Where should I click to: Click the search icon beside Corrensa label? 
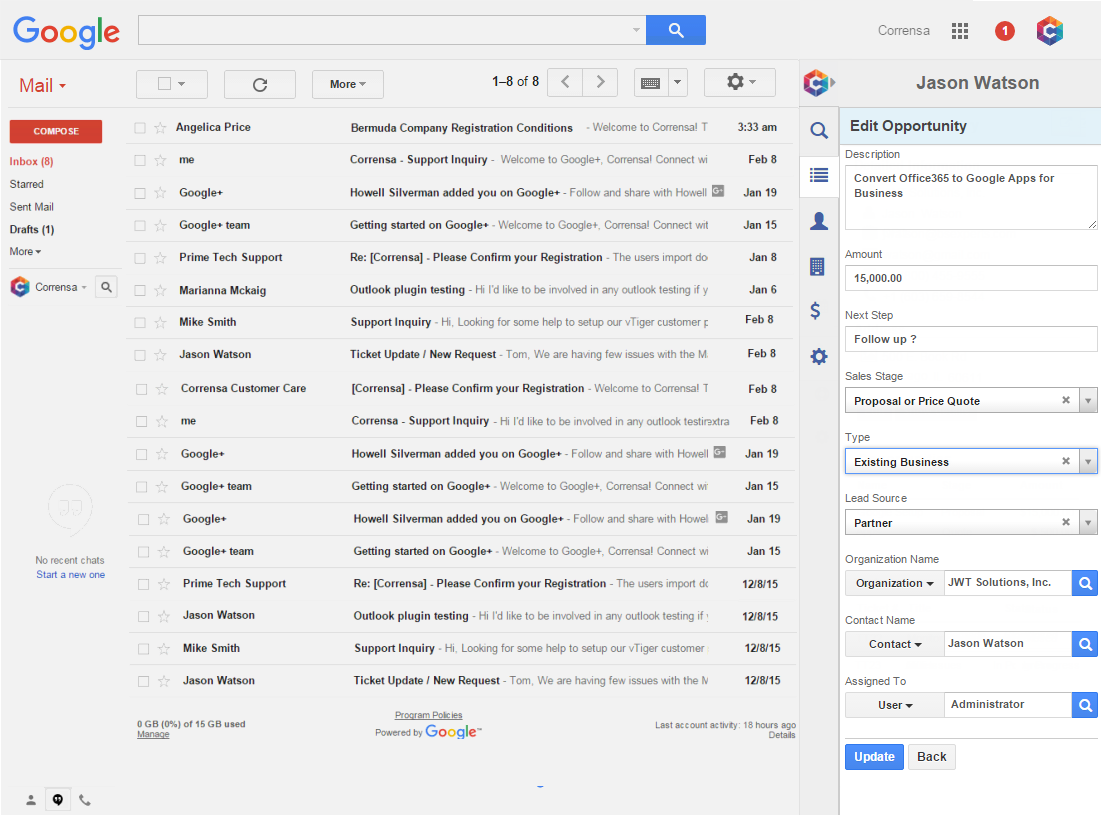click(x=106, y=287)
